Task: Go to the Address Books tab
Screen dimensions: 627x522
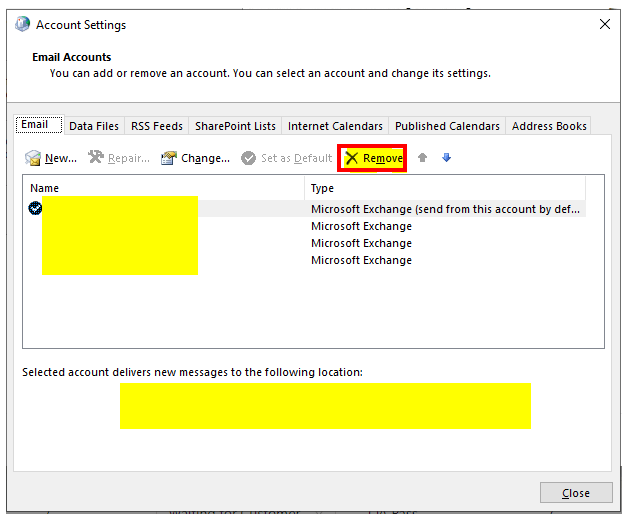Action: click(549, 126)
